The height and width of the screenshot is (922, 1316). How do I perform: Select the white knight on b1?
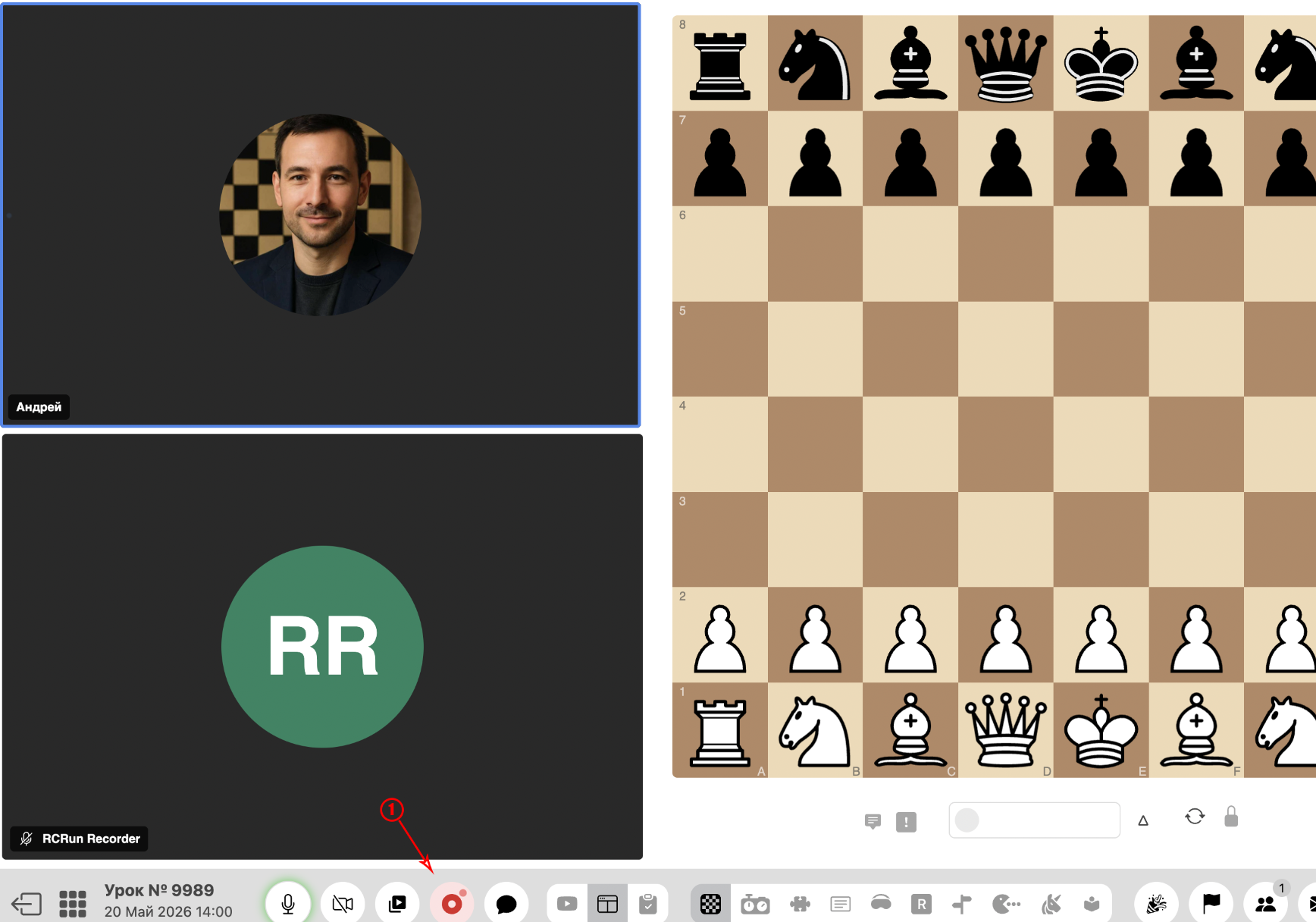tap(815, 730)
